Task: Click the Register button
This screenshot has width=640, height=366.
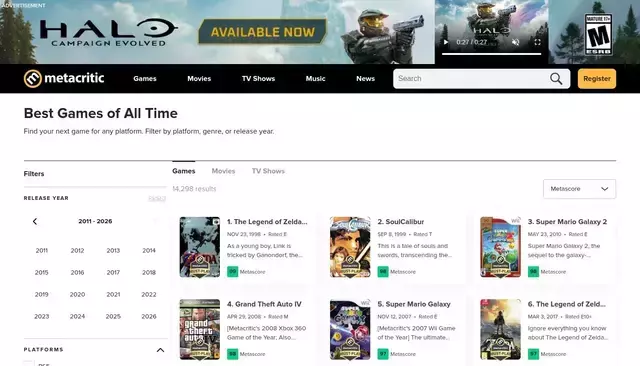Action: tap(597, 79)
